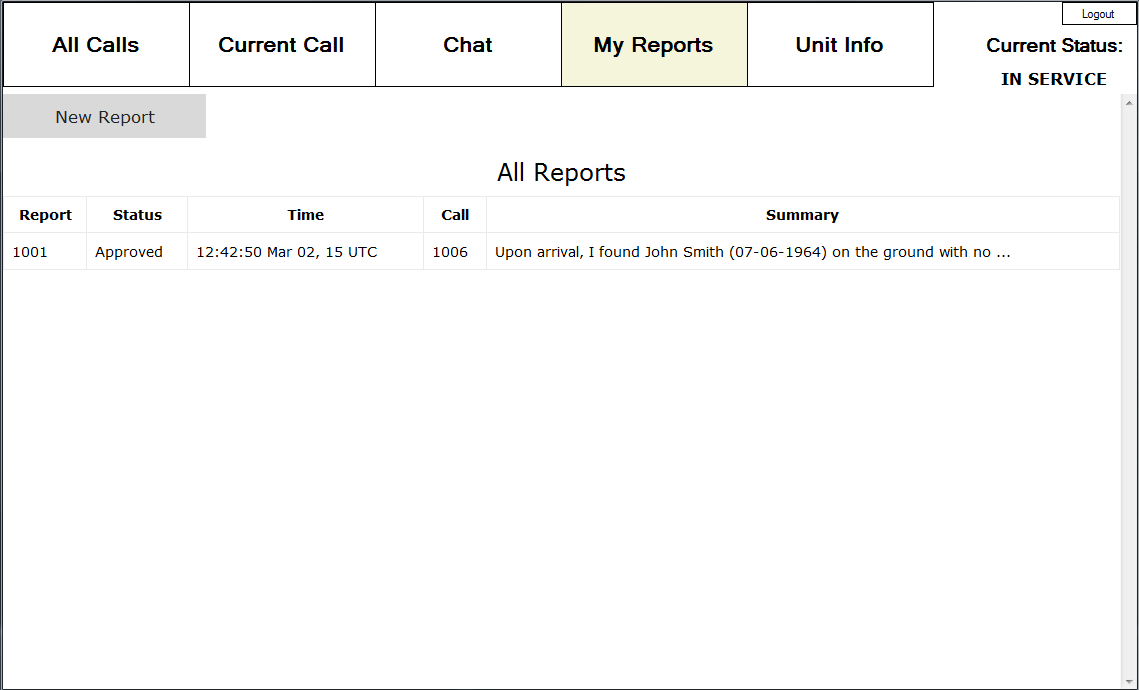Open the All Calls tab

point(96,45)
